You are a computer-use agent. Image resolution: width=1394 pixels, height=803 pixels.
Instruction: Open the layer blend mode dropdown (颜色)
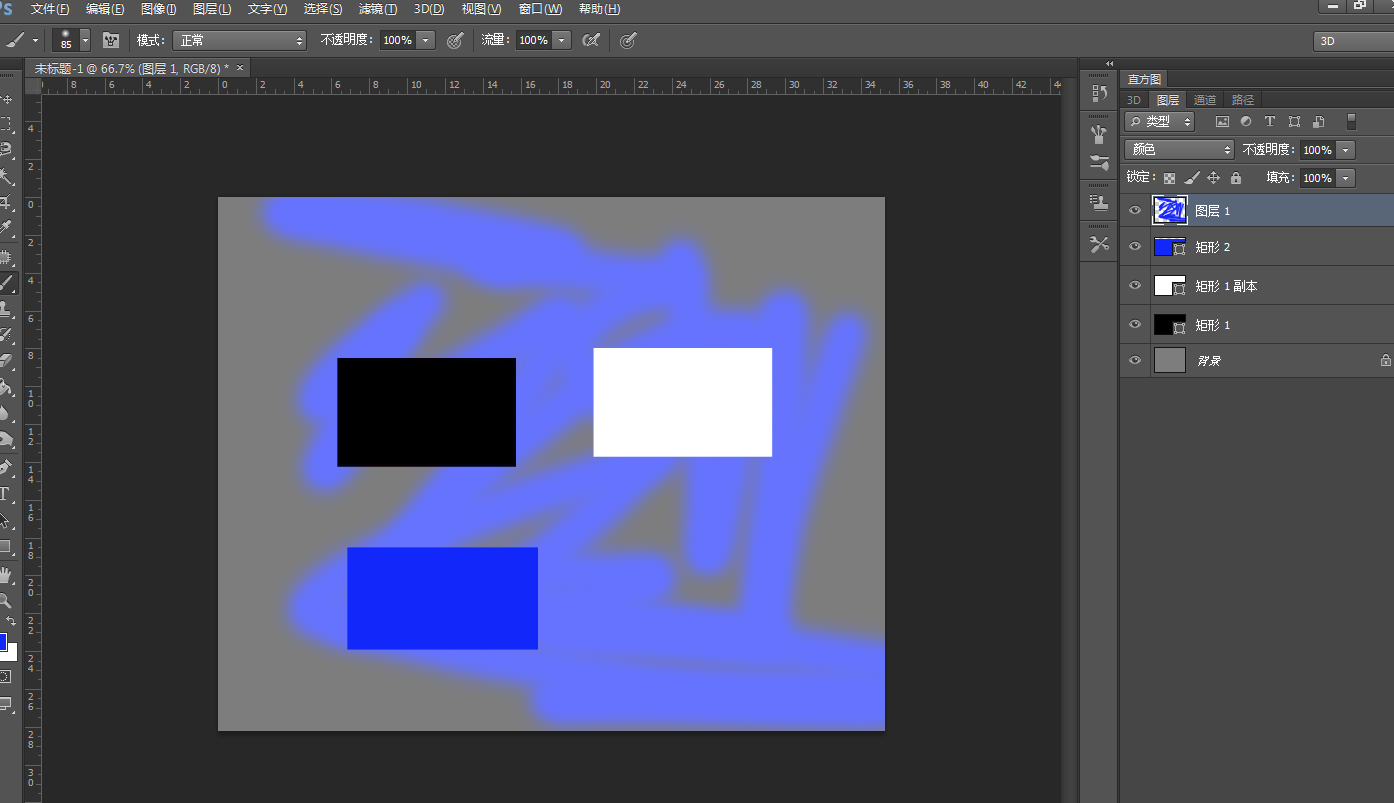(x=1180, y=149)
